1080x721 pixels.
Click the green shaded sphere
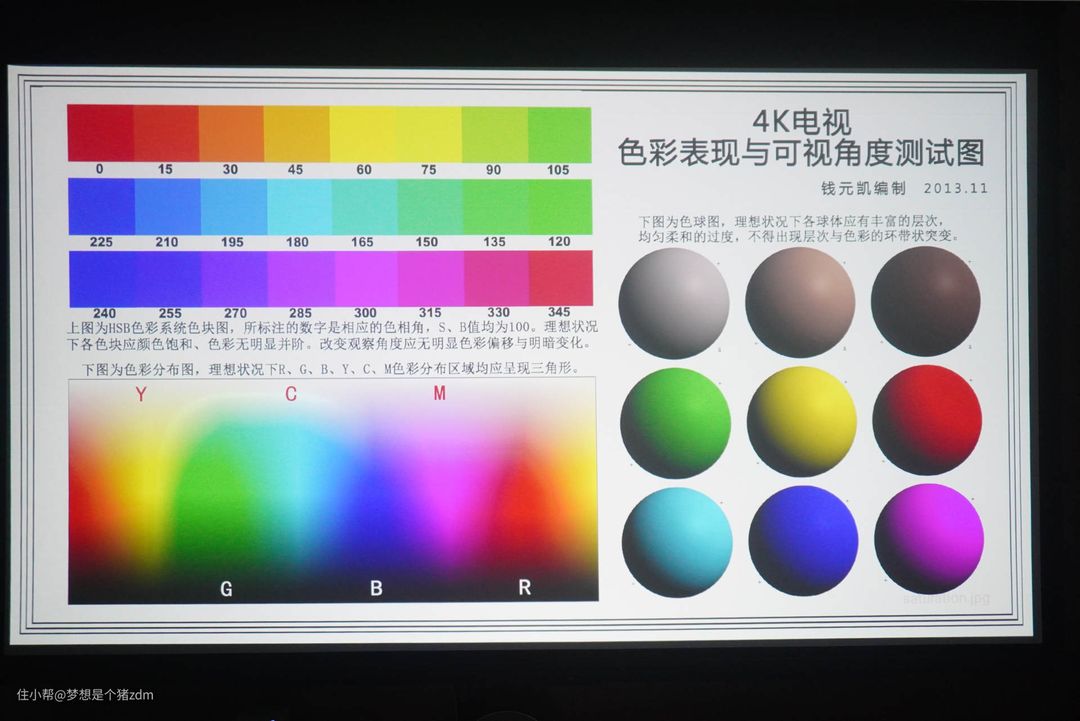coord(675,423)
